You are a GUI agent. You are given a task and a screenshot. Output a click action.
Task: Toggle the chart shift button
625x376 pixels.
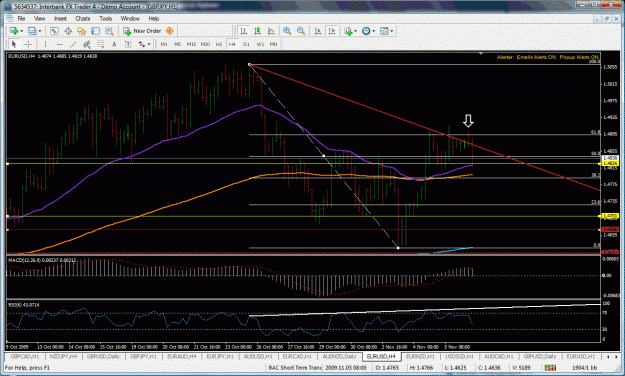[332, 31]
